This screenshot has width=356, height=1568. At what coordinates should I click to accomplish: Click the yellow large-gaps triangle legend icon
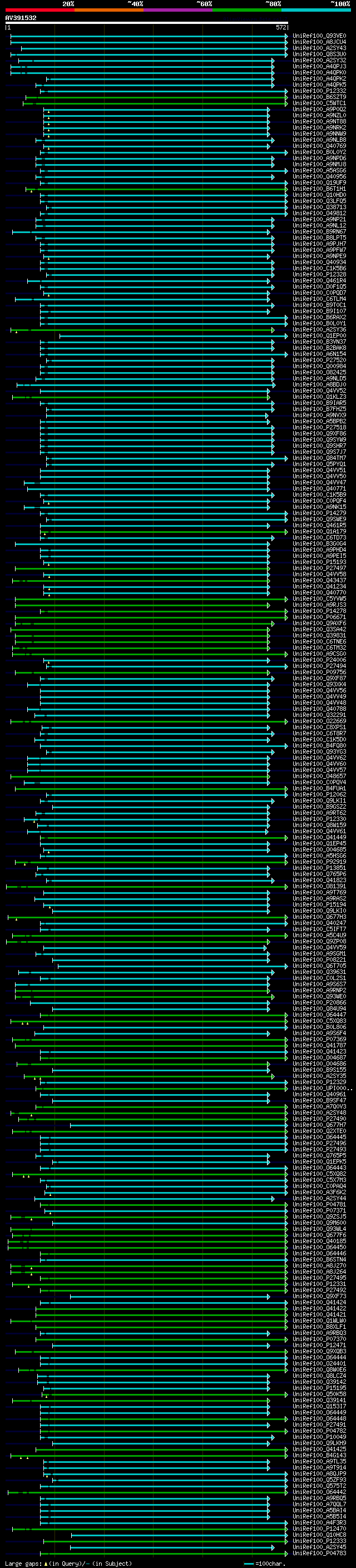[46, 1563]
